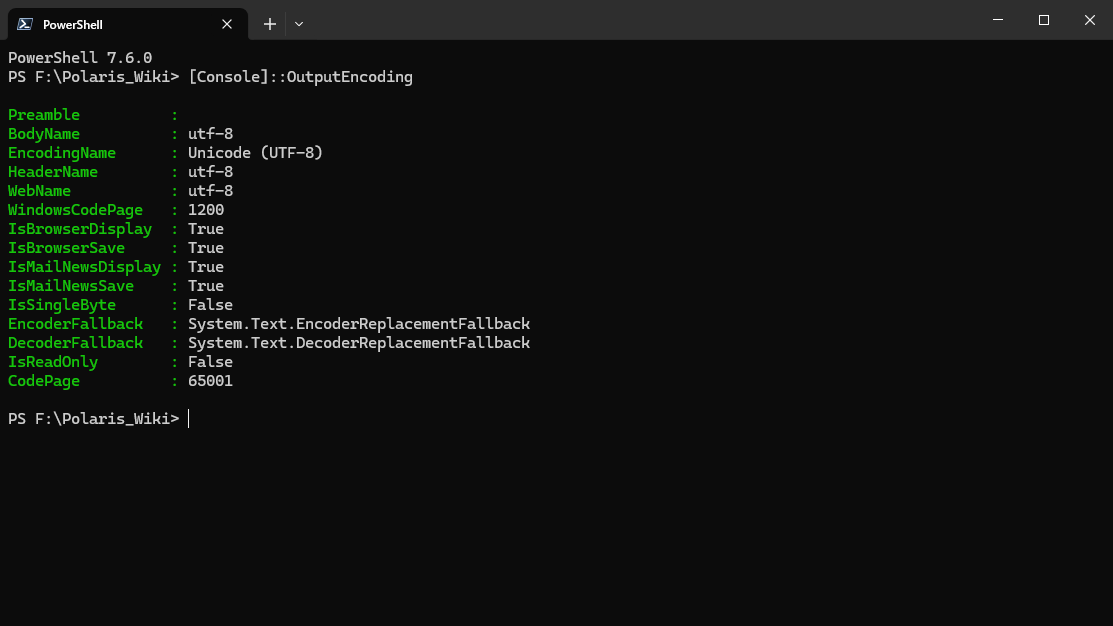This screenshot has height=626, width=1113.
Task: Click System.Text.EncoderReplacementFallback text
Action: [x=358, y=324]
